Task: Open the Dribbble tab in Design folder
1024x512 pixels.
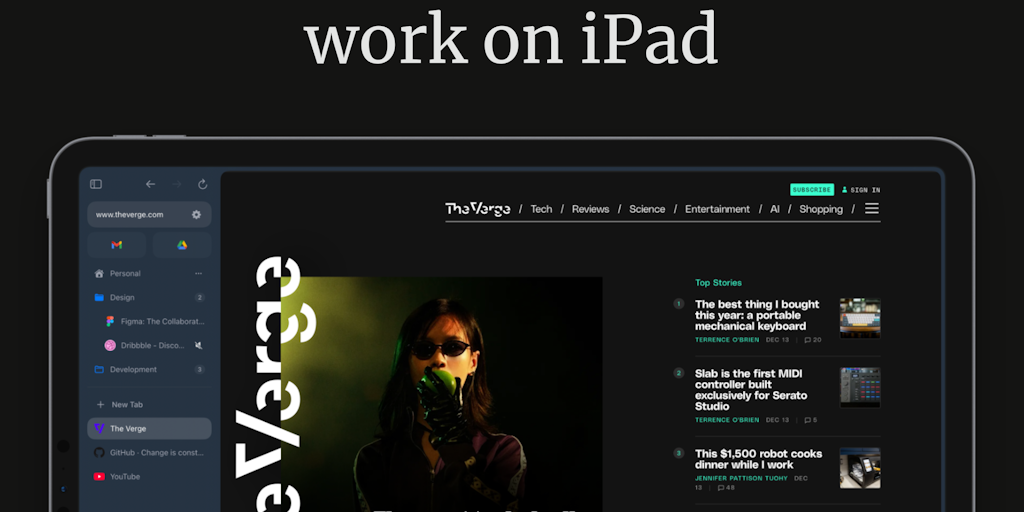Action: [145, 345]
